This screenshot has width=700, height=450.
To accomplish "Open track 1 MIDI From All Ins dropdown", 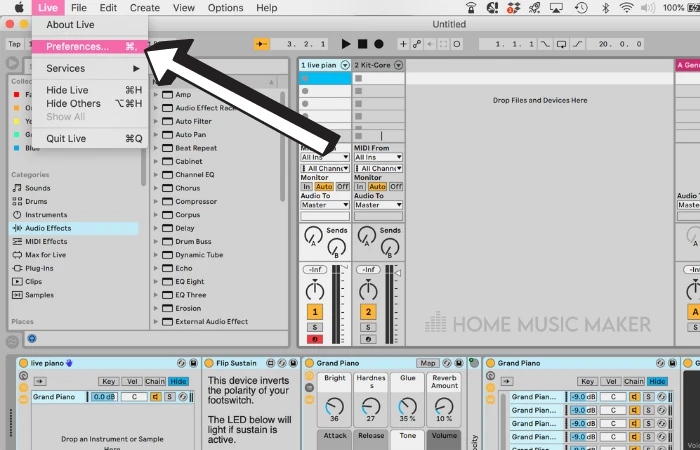I will click(x=325, y=157).
